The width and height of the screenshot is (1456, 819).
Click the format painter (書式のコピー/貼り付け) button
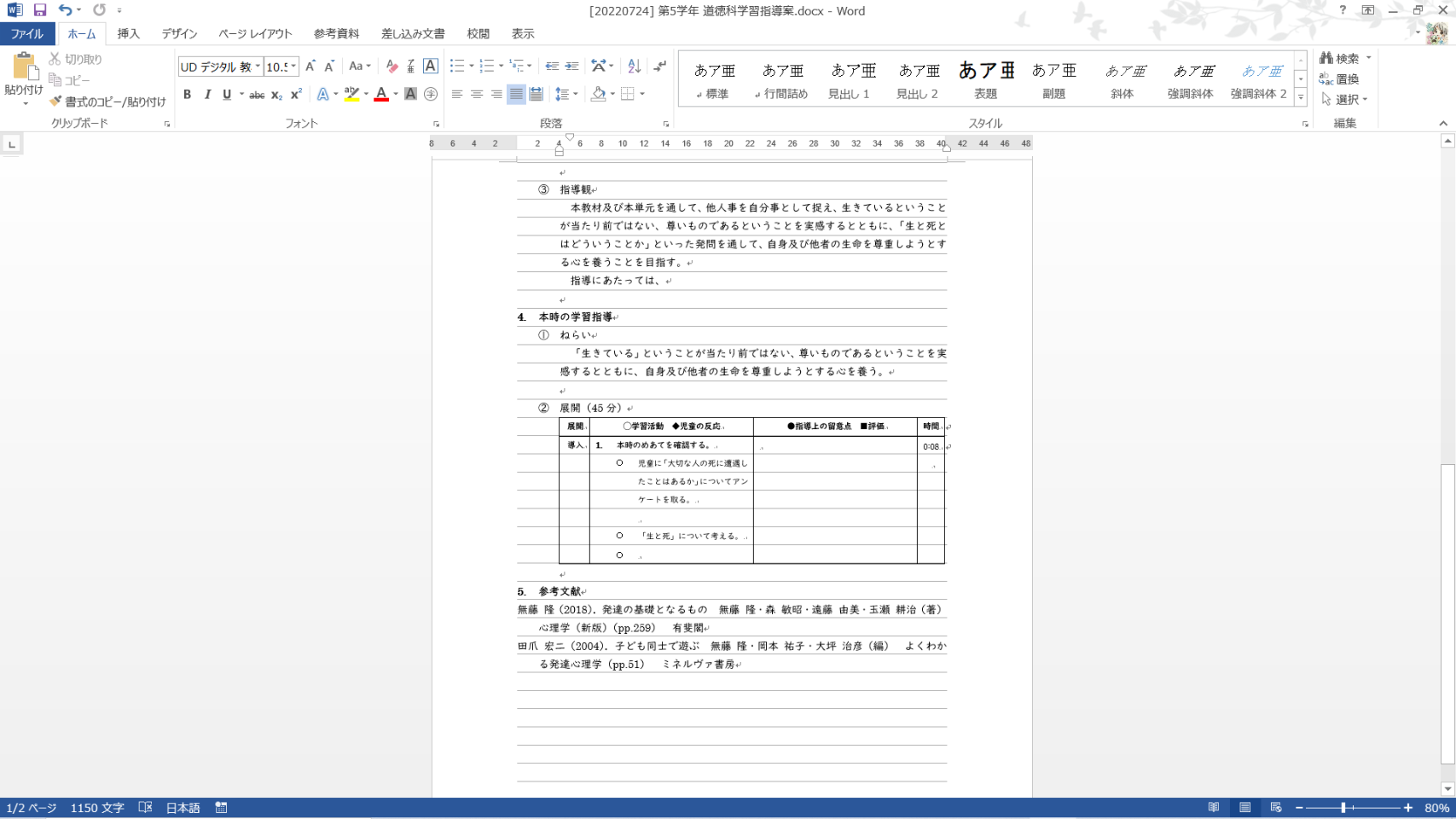point(107,102)
